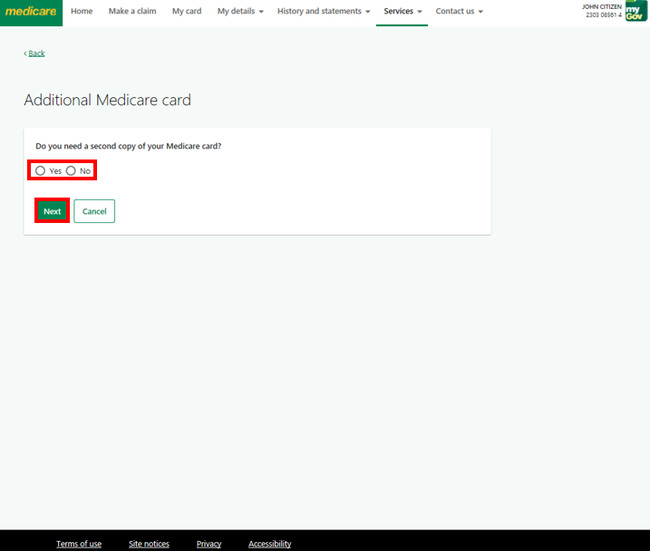The height and width of the screenshot is (551, 650).
Task: Open My card page
Action: point(187,11)
